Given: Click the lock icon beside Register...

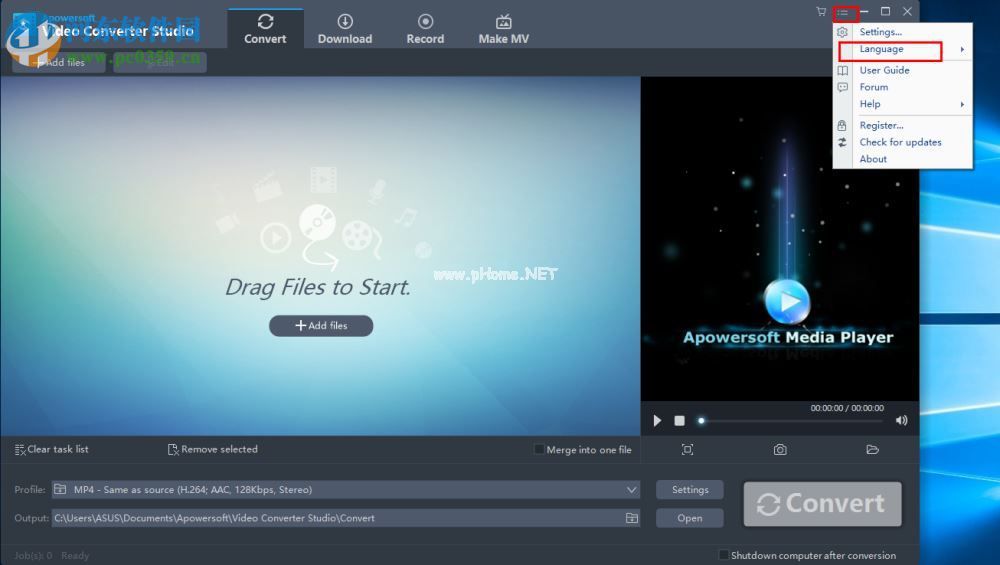Looking at the screenshot, I should (x=842, y=125).
